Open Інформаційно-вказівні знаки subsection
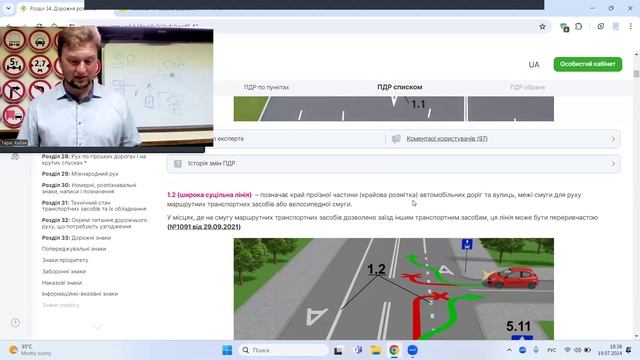Image resolution: width=640 pixels, height=360 pixels. point(80,294)
